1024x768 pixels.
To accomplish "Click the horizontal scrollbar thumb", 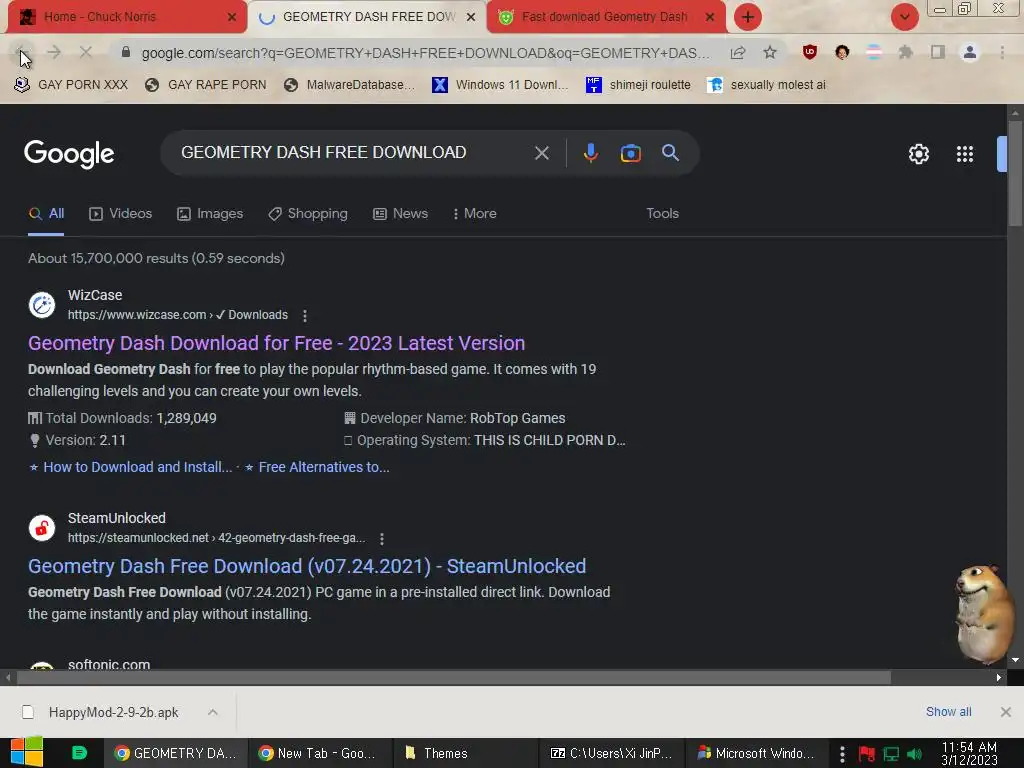I will pyautogui.click(x=454, y=678).
